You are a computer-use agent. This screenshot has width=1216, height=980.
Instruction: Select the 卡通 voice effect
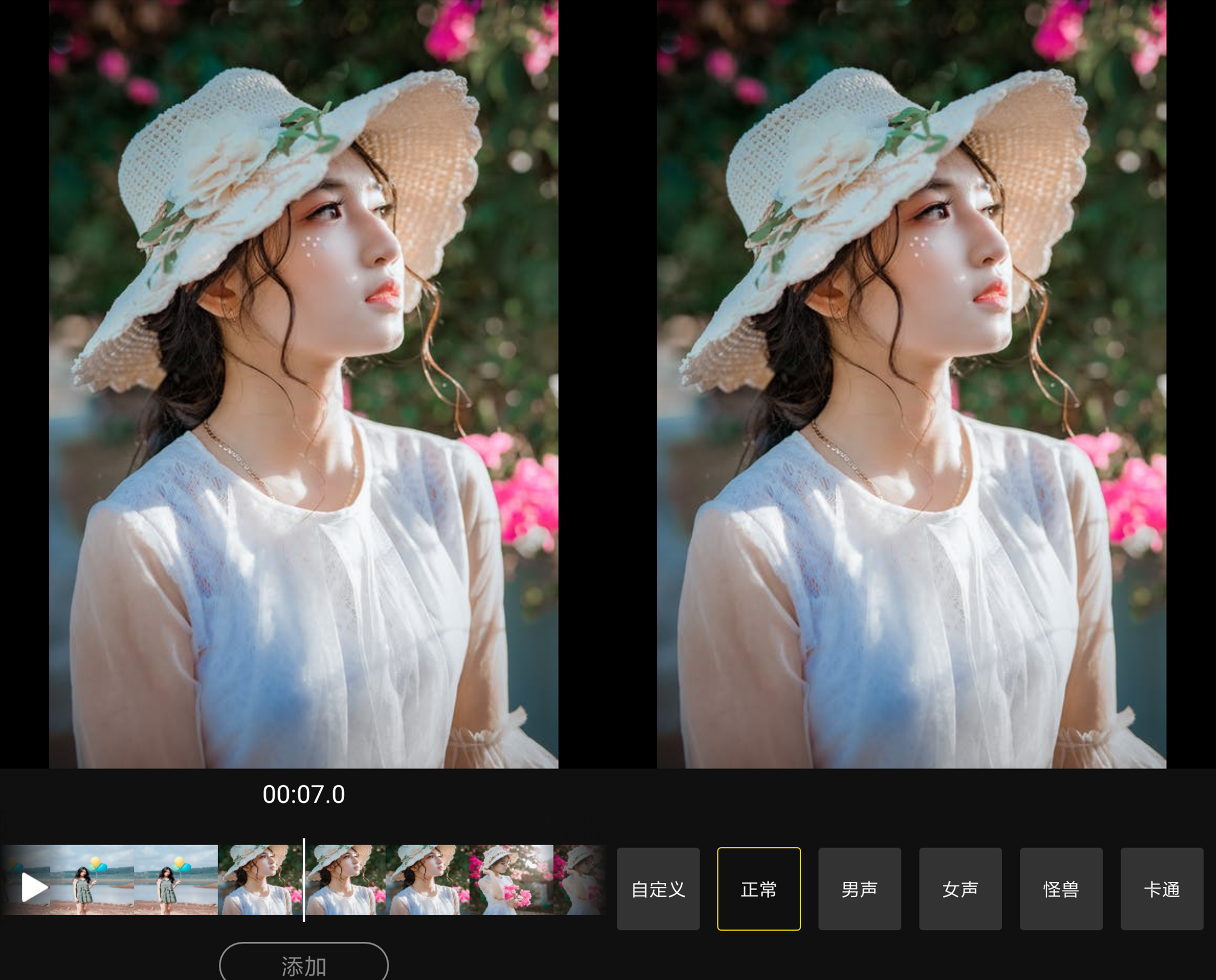click(1162, 889)
